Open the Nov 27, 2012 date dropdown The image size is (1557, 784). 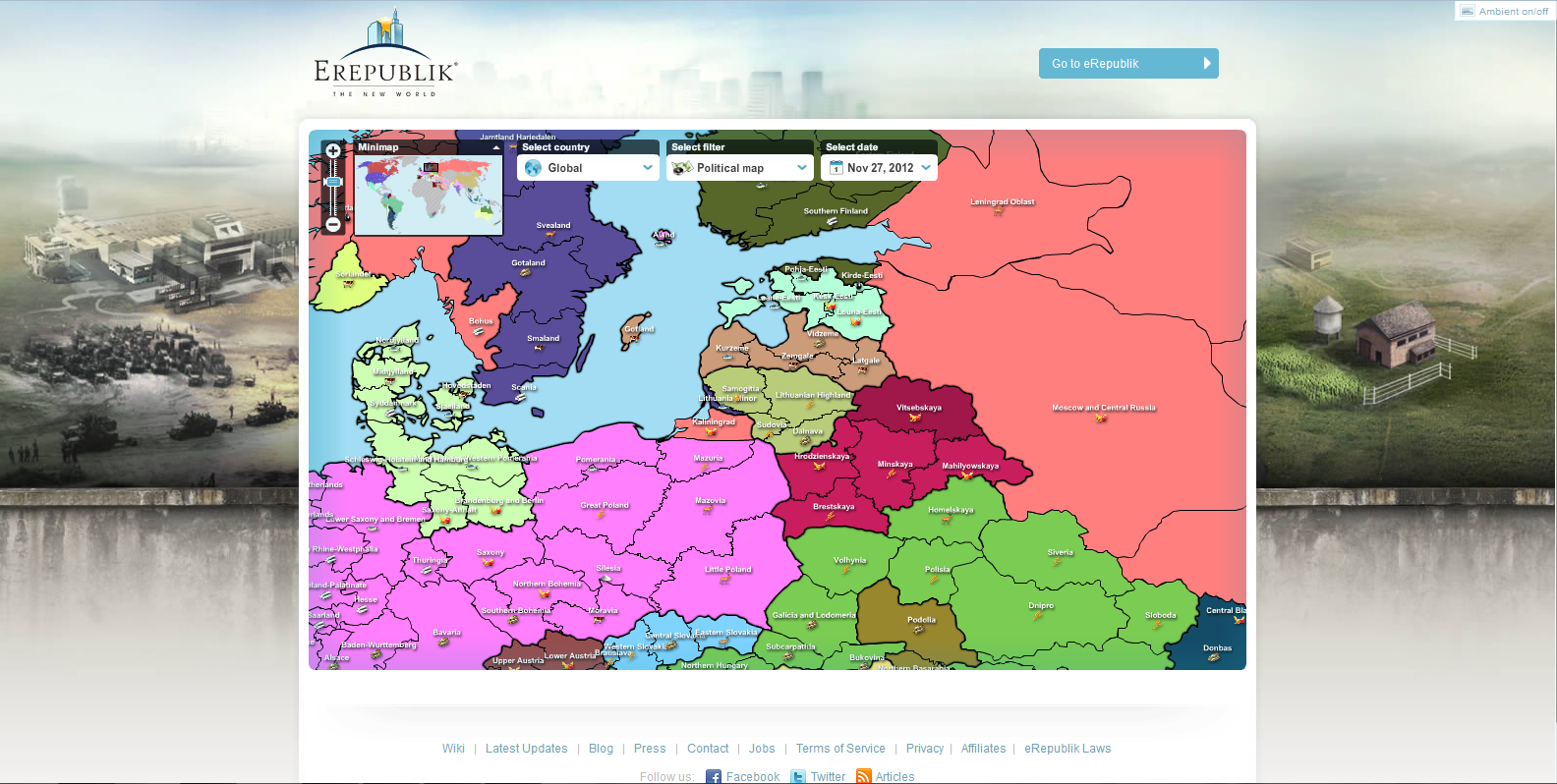click(x=879, y=168)
